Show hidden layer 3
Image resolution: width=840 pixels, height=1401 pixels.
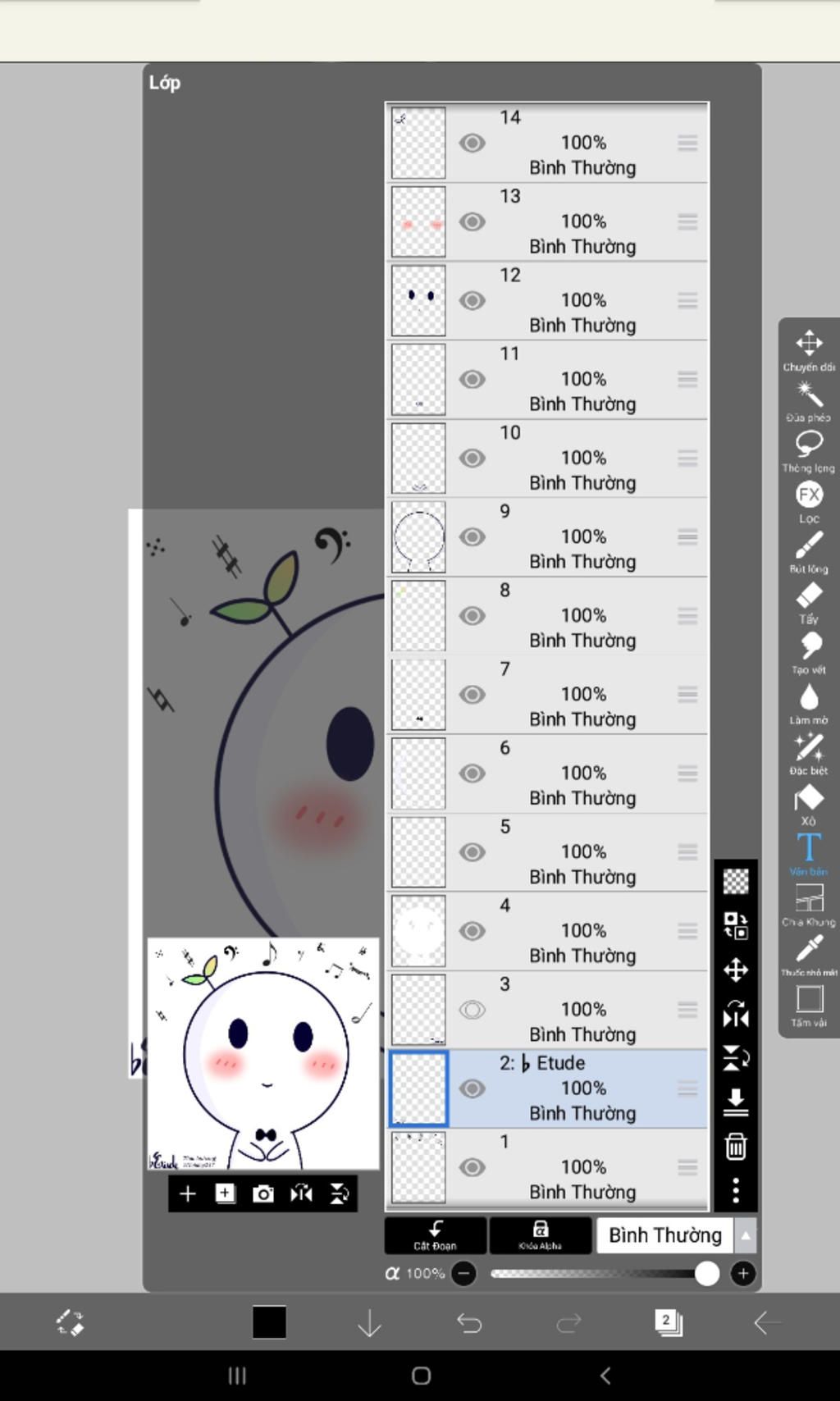[x=472, y=1010]
